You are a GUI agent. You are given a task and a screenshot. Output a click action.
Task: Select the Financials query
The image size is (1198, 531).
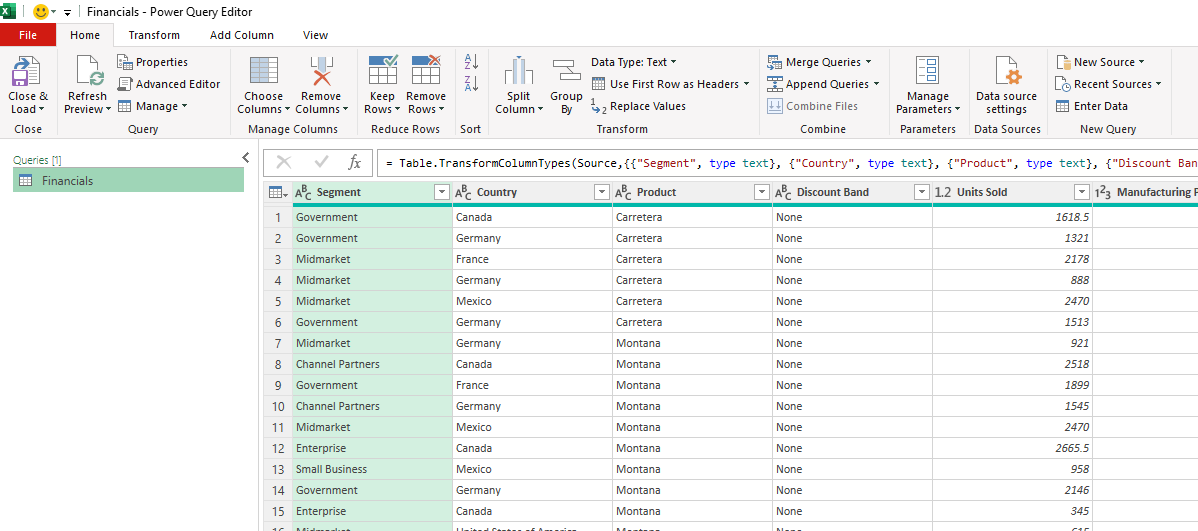coord(128,180)
